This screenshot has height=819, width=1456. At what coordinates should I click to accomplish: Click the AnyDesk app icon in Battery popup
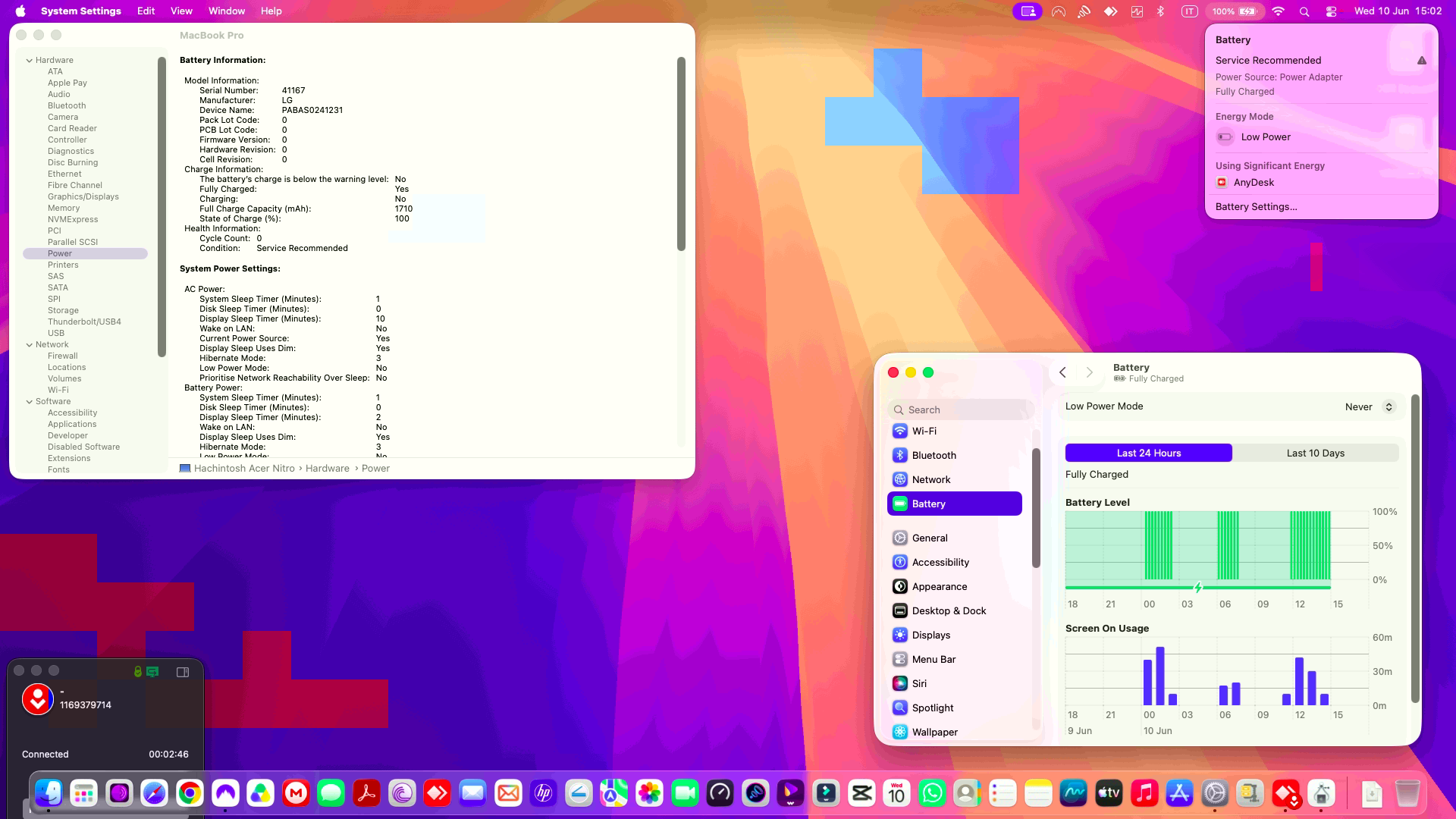click(x=1222, y=182)
